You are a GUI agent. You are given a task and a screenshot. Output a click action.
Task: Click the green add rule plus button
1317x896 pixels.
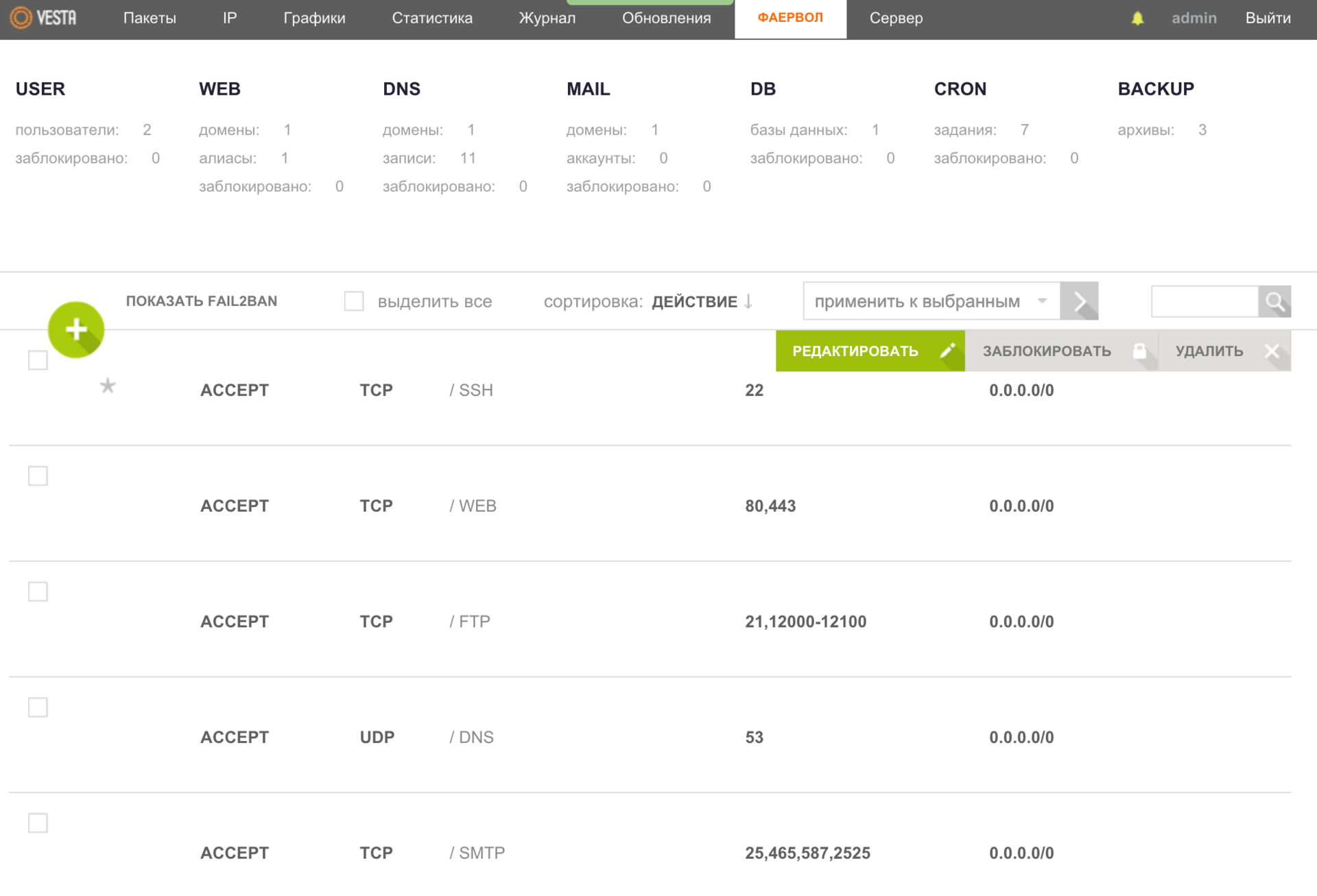[76, 330]
